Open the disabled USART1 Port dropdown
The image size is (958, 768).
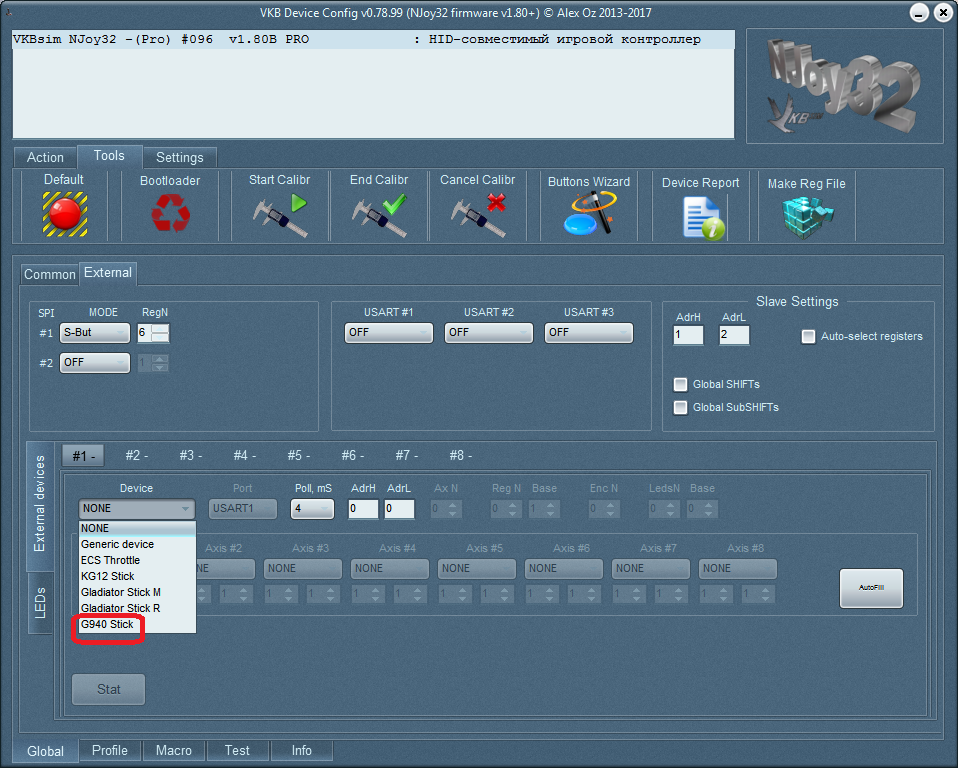tap(243, 509)
